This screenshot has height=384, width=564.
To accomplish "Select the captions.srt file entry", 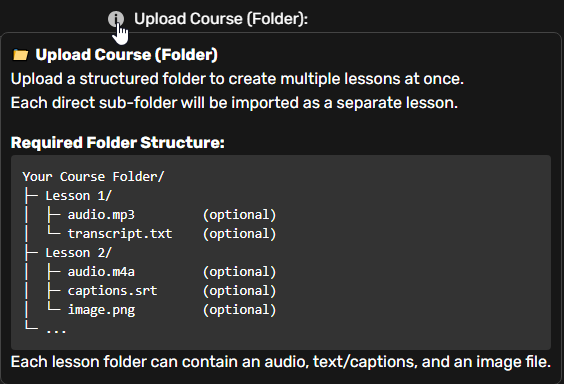I will coord(112,291).
